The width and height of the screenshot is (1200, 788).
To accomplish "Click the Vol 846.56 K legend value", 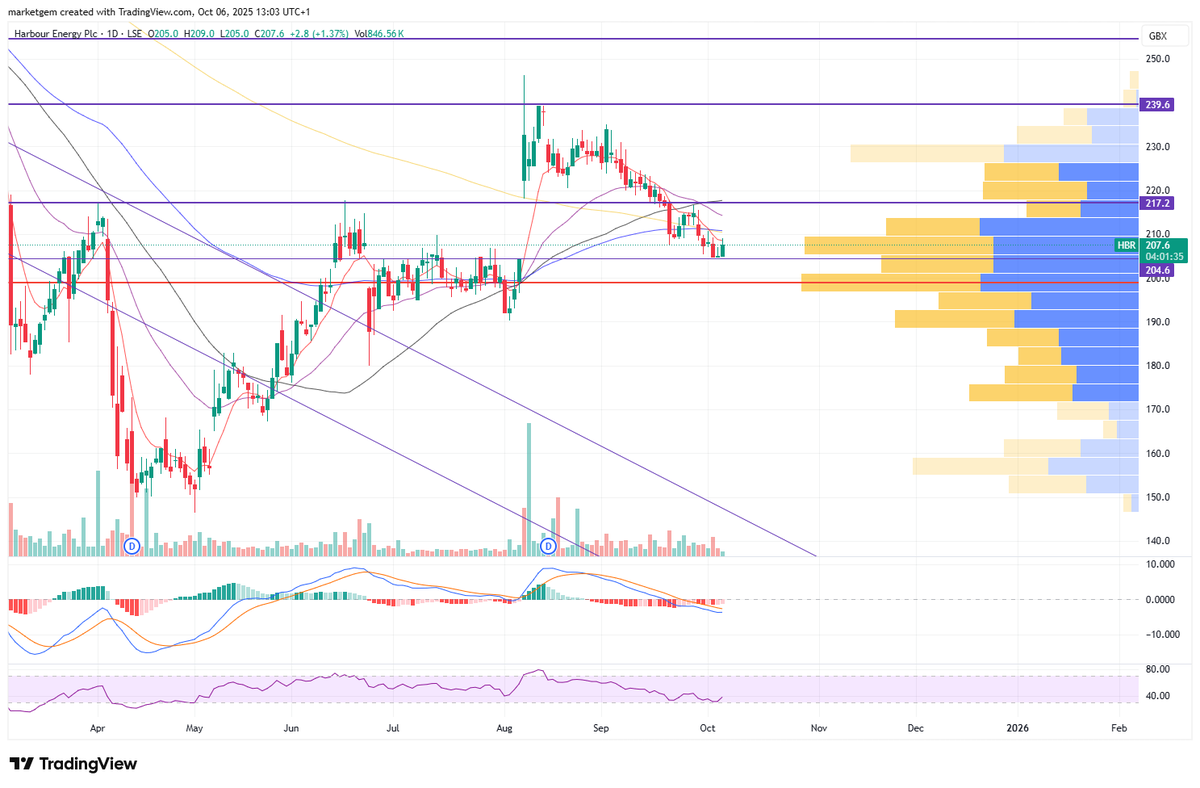I will tap(380, 34).
